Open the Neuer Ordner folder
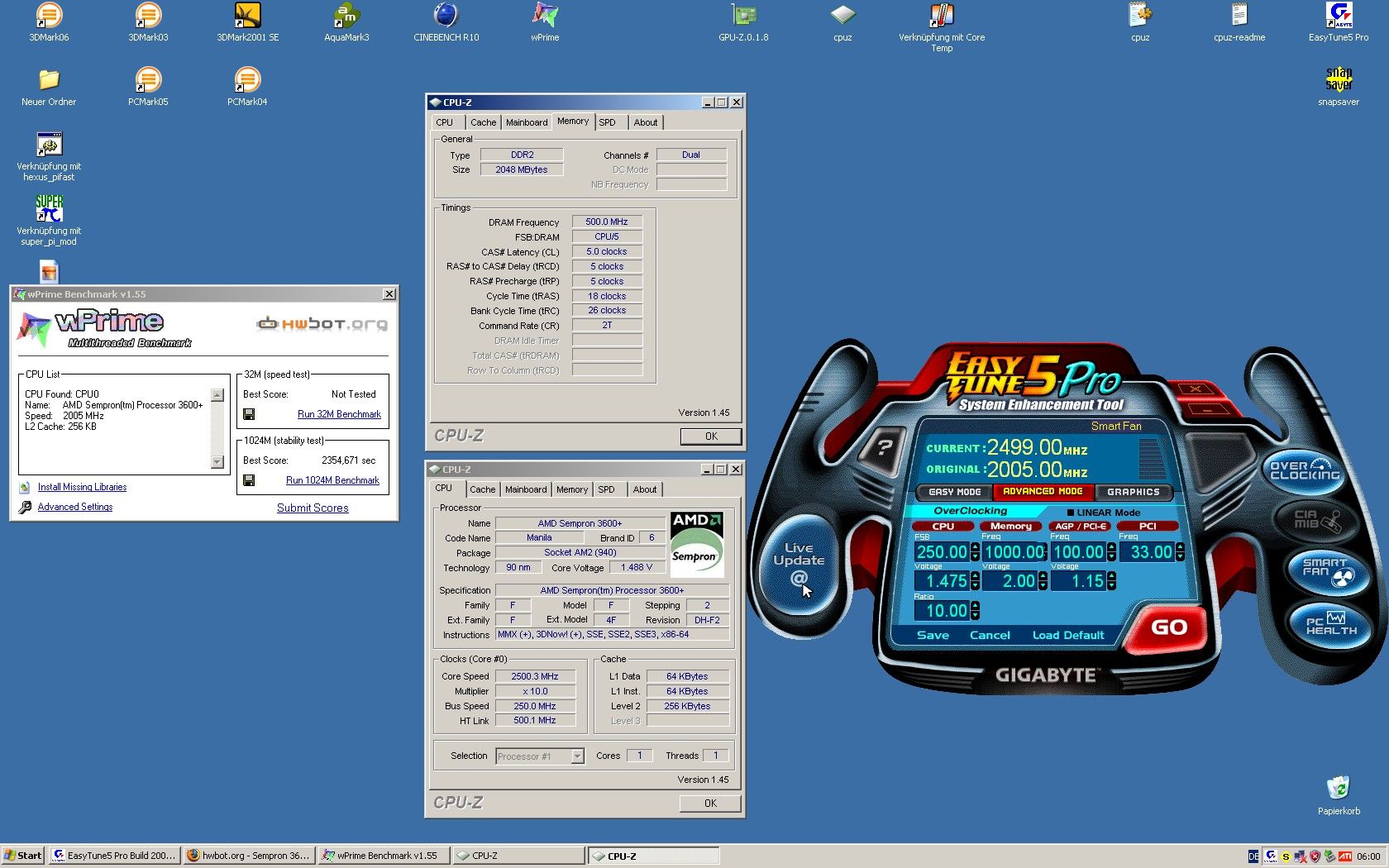 (x=49, y=80)
